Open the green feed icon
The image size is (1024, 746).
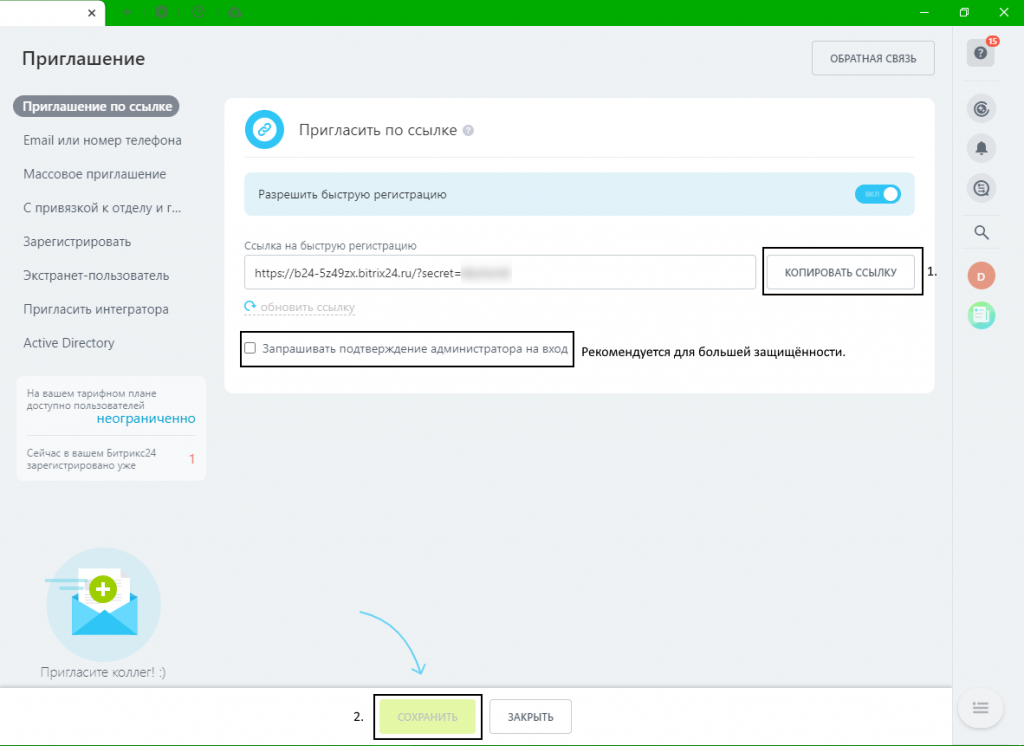coord(981,316)
